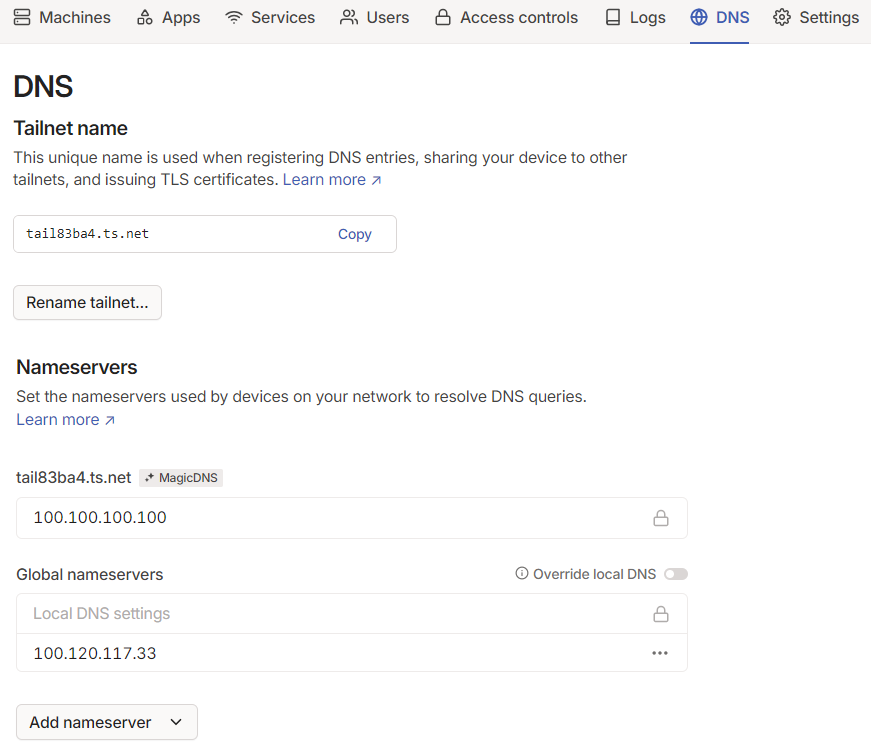Click the Services wifi icon
This screenshot has width=871, height=747.
tap(234, 18)
